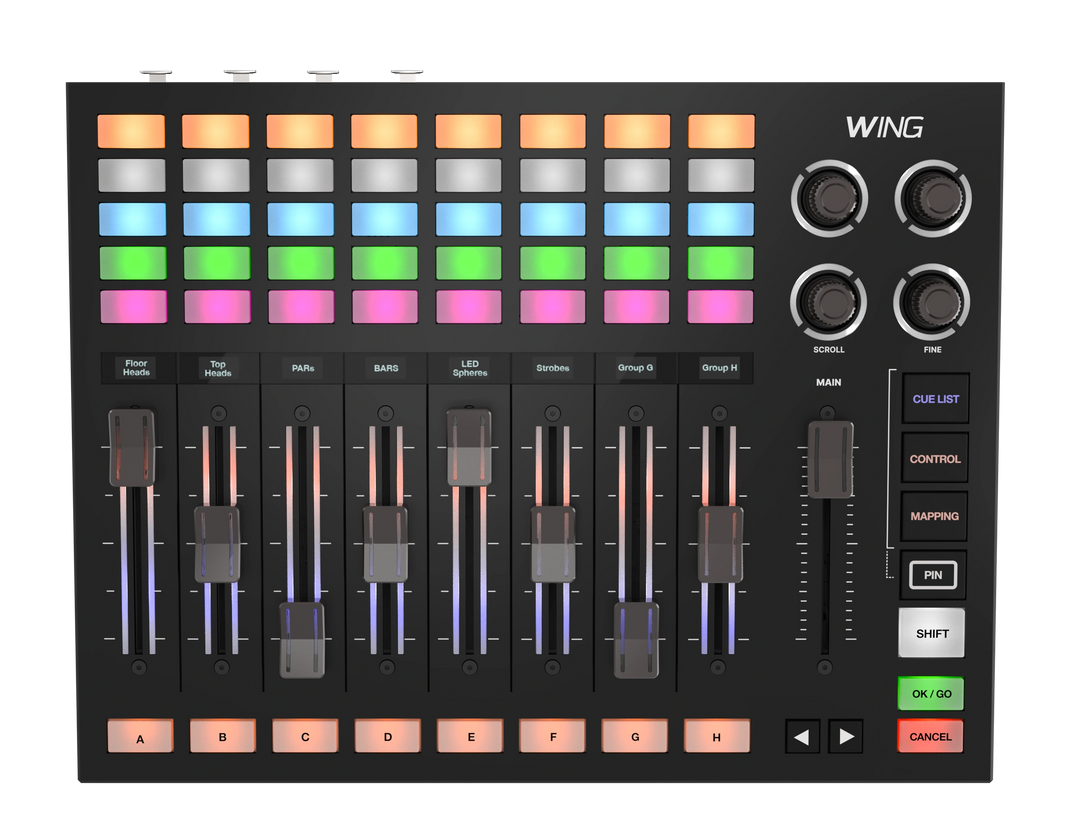Click the upper-right encoder knob above FINE

pos(933,198)
